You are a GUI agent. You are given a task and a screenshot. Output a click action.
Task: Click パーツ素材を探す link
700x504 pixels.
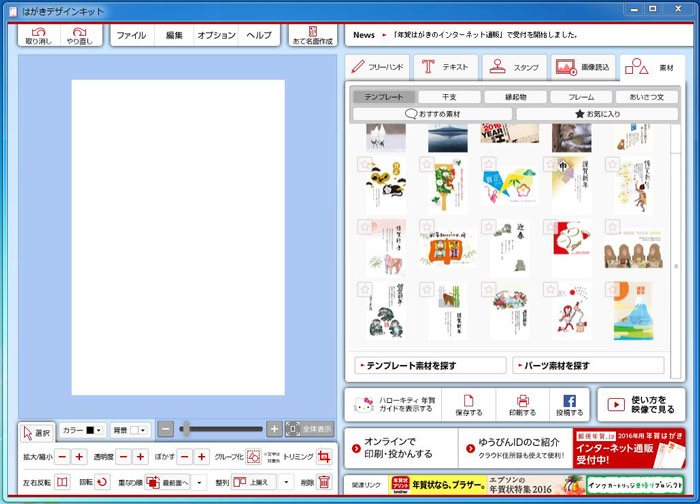point(588,366)
